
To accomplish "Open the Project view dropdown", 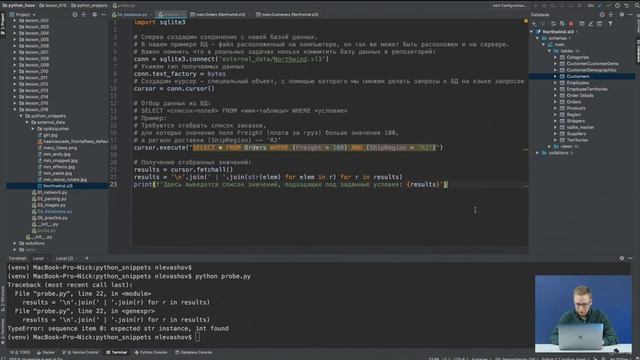I will [x=25, y=15].
